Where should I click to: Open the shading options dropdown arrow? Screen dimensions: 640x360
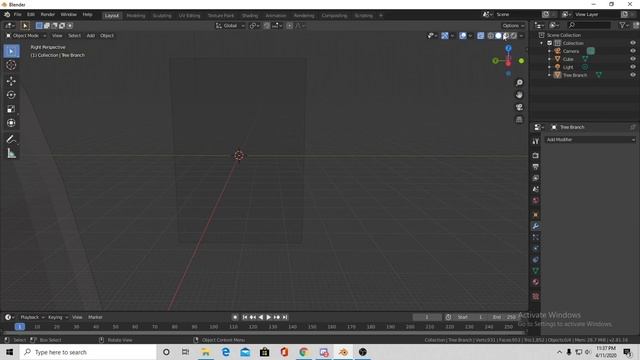click(x=522, y=36)
